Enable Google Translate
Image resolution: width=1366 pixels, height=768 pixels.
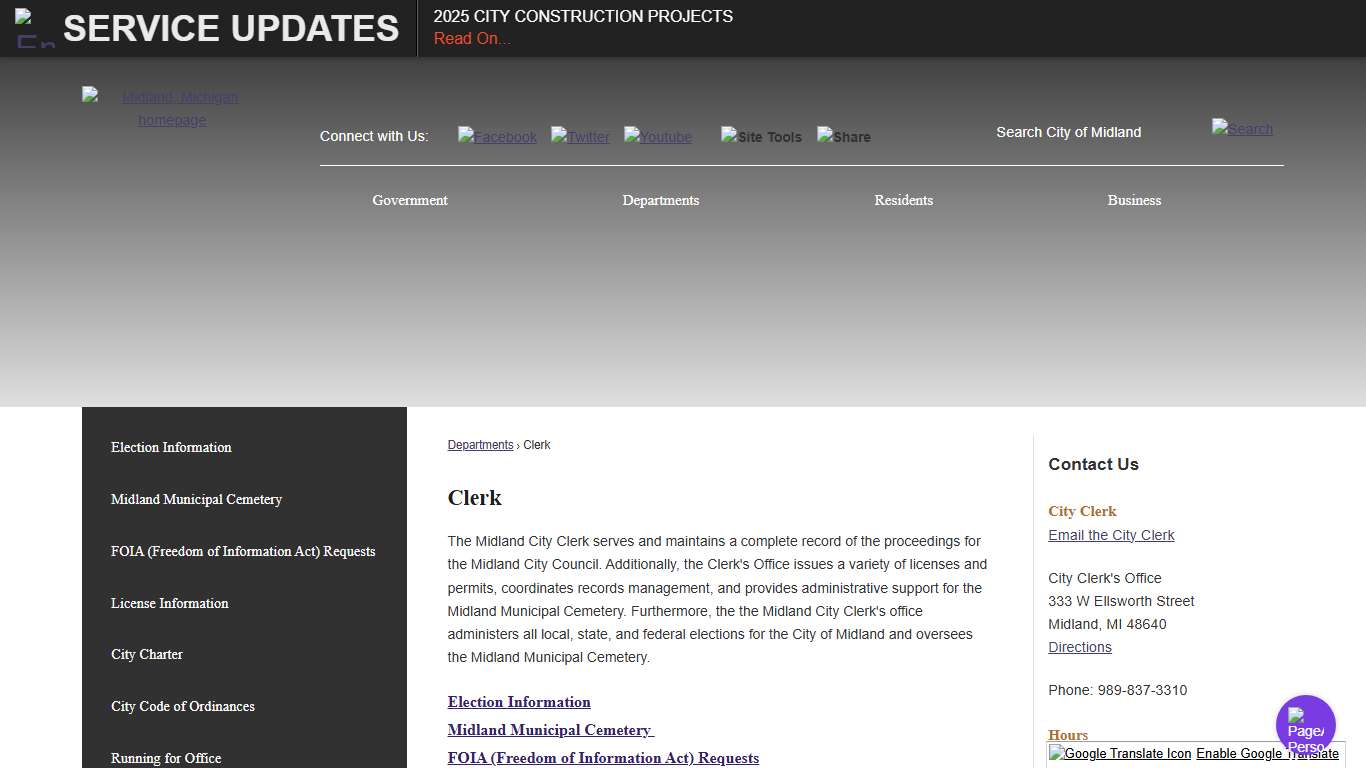[1268, 753]
